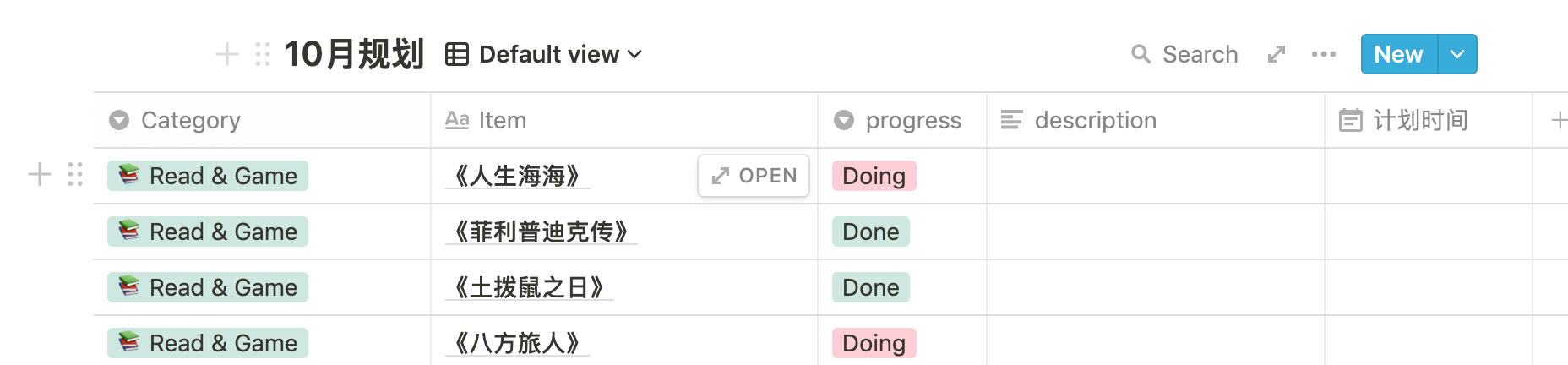Open the 《土拨鼠之日》 item page
This screenshot has height=365, width=1568.
[529, 287]
